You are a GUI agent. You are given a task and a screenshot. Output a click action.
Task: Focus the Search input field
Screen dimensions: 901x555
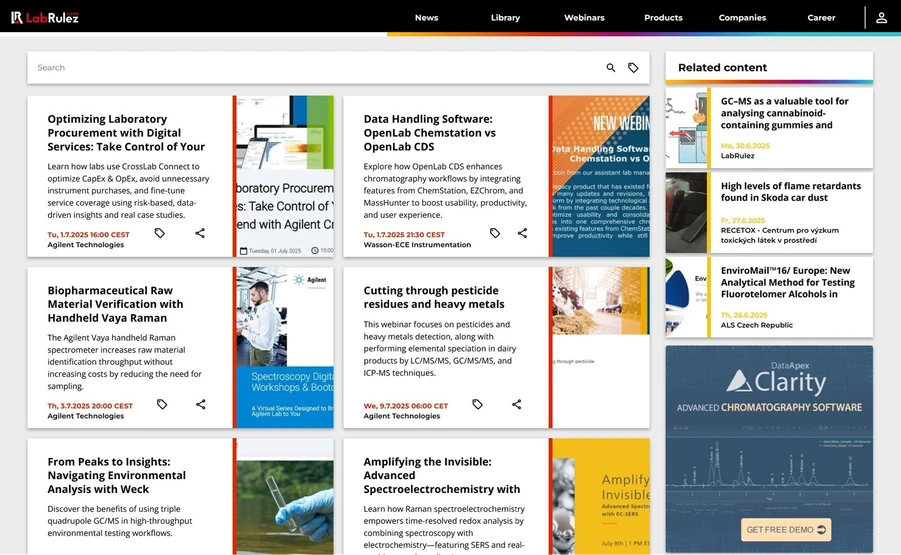click(x=316, y=68)
